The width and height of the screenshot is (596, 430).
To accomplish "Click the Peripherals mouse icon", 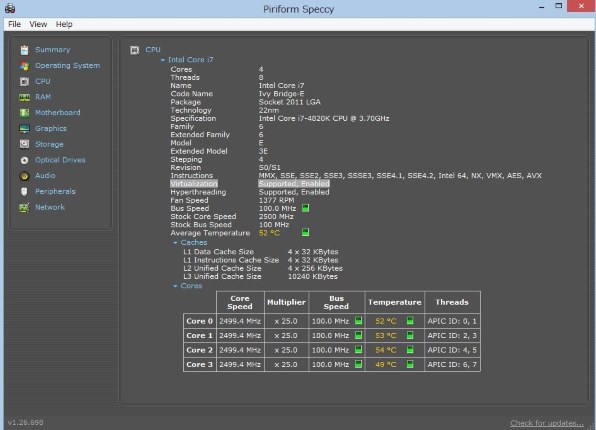I will 24,192.
